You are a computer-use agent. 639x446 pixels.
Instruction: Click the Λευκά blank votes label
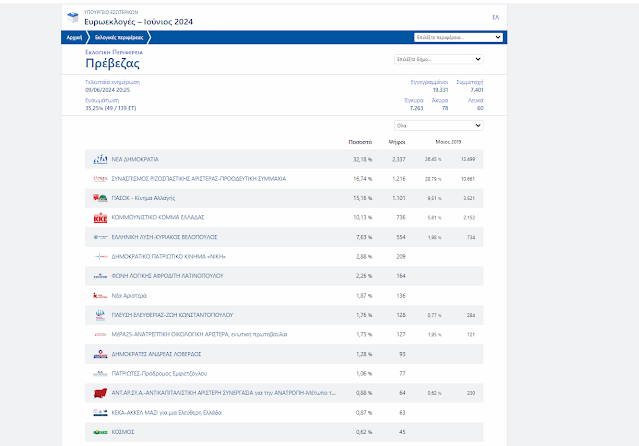coord(476,100)
